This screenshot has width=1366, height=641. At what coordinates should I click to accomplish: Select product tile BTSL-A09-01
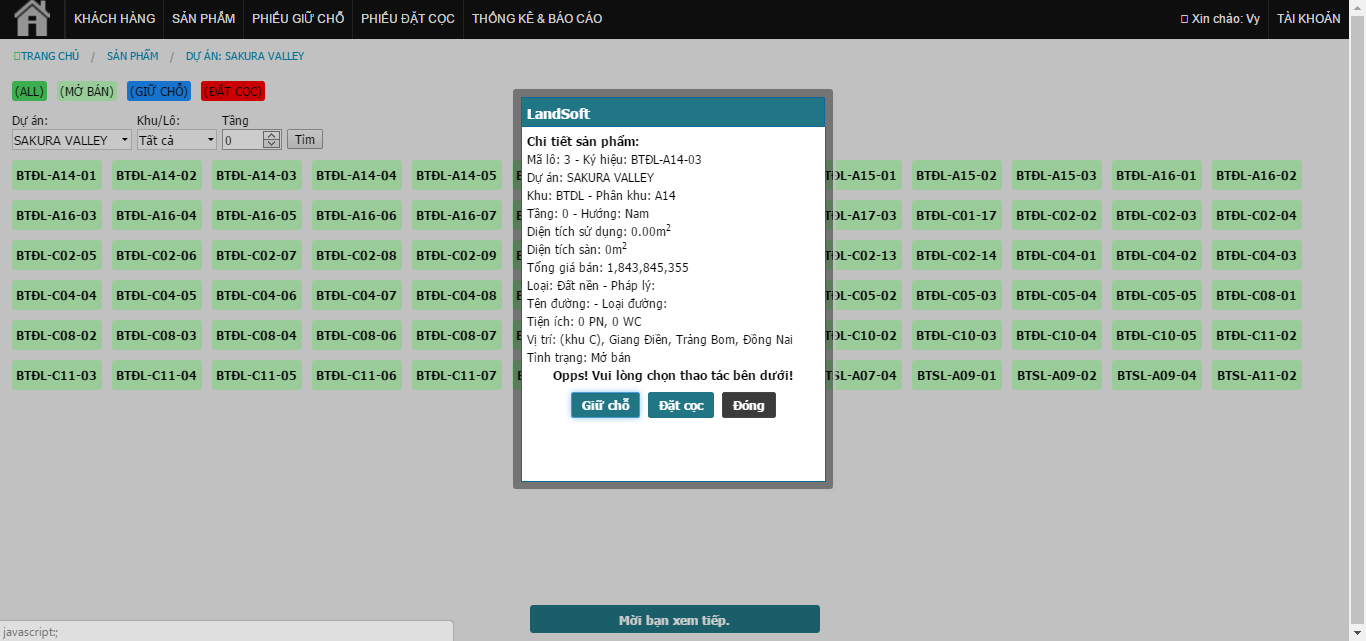click(x=957, y=376)
